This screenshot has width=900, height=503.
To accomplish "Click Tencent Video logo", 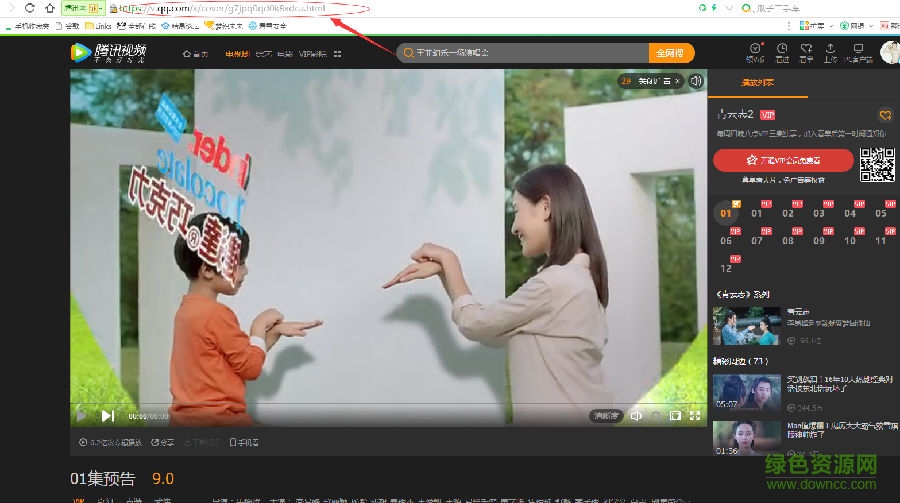I will (x=109, y=53).
